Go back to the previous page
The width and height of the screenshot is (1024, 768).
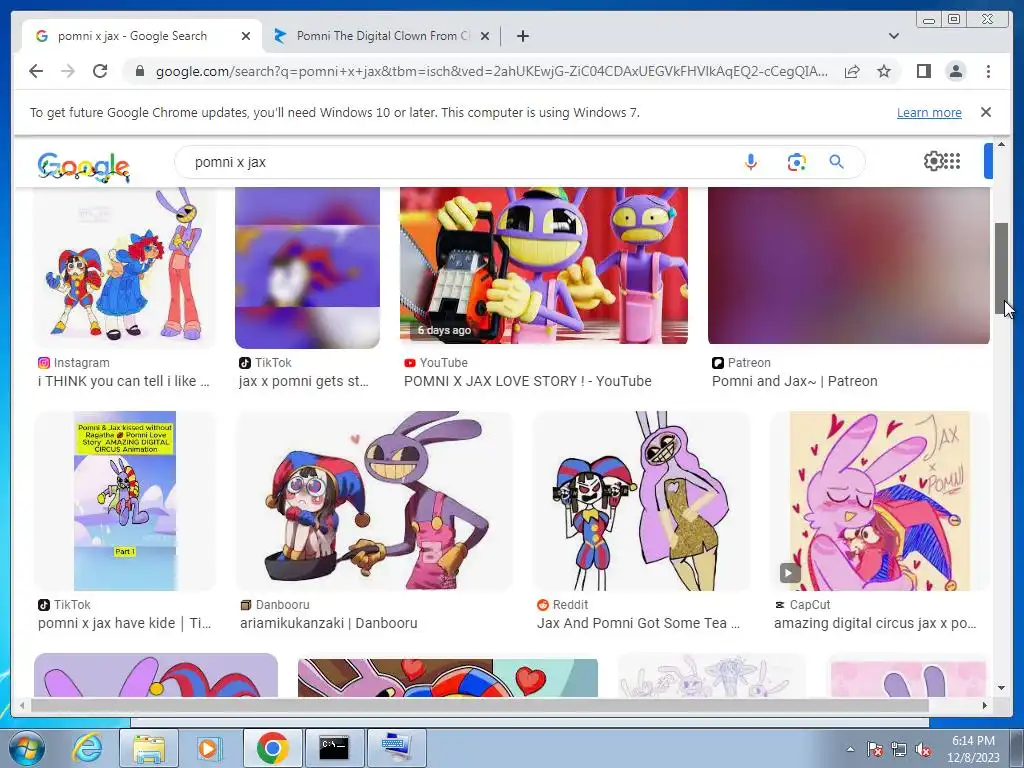point(36,71)
